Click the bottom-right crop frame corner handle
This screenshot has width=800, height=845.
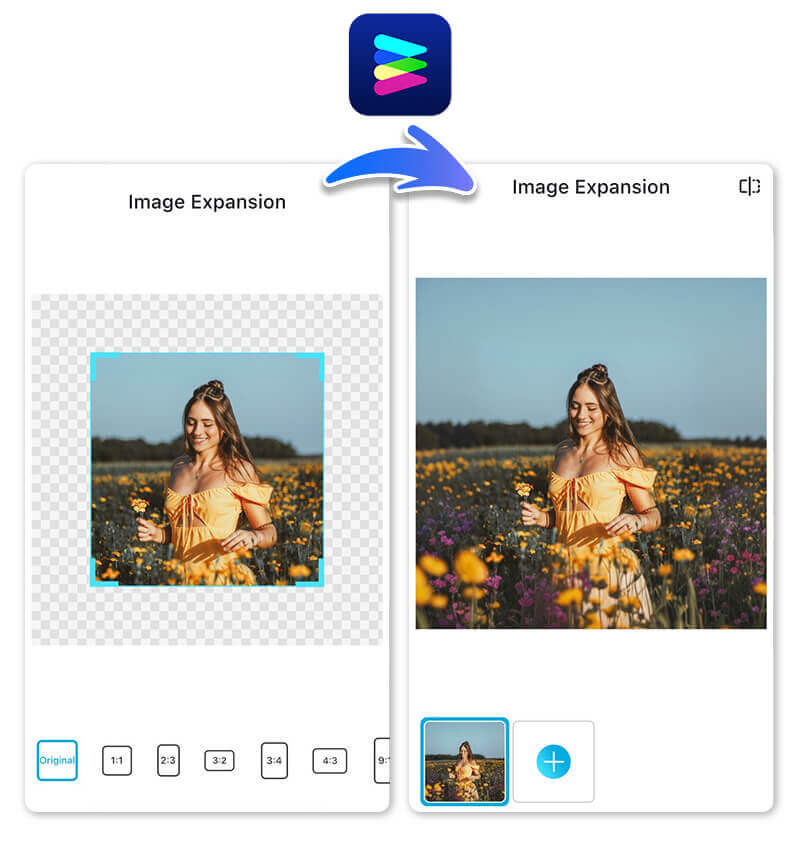pyautogui.click(x=319, y=580)
